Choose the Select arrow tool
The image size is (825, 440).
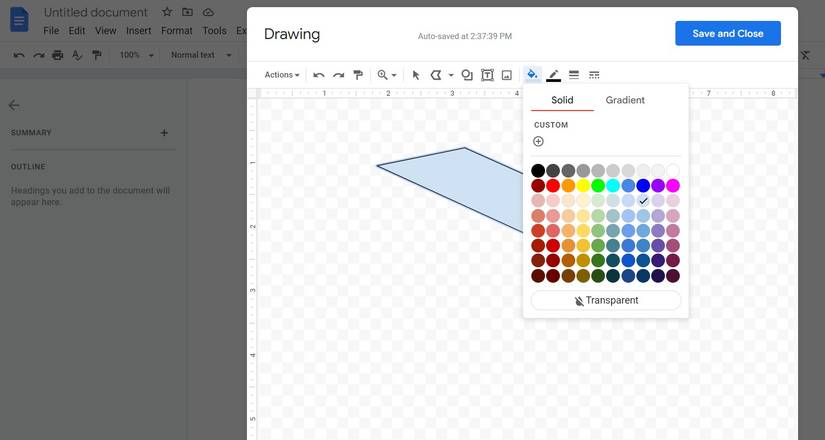(416, 75)
